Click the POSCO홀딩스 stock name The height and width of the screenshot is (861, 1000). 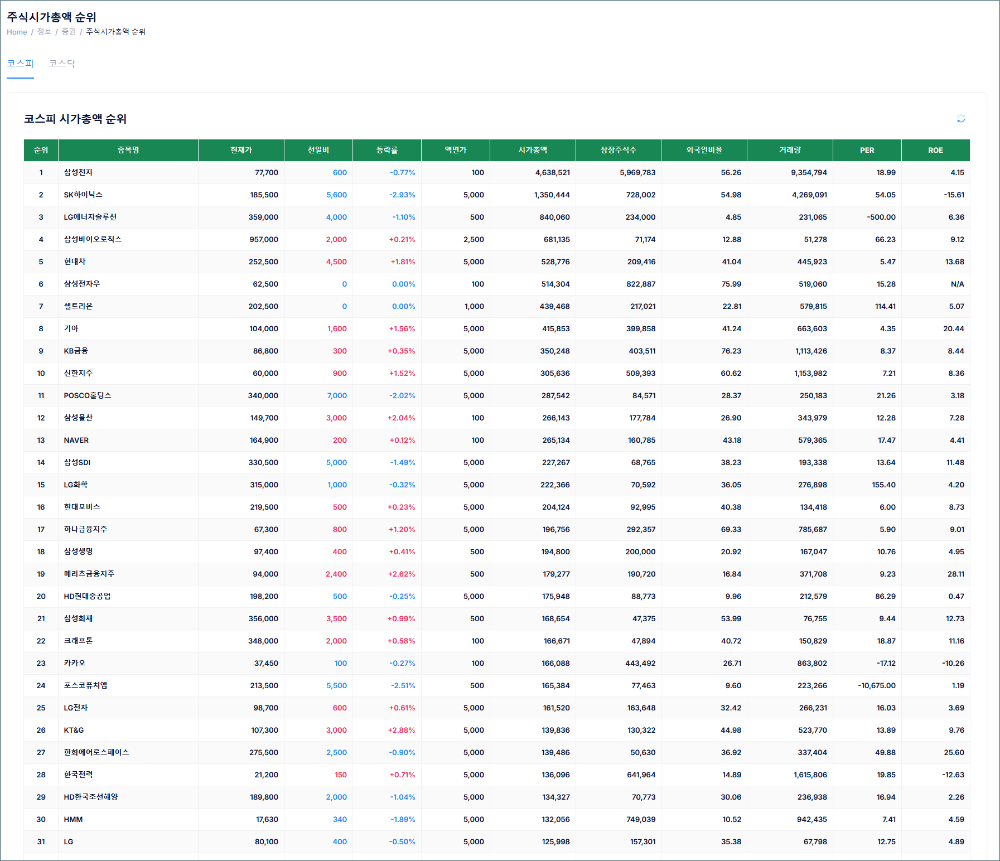pos(87,396)
